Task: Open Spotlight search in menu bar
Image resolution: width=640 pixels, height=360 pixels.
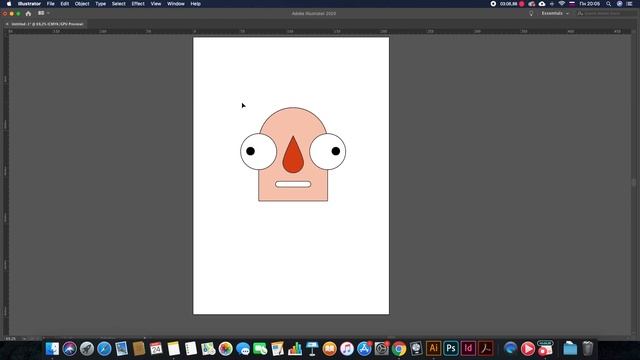Action: pyautogui.click(x=608, y=4)
